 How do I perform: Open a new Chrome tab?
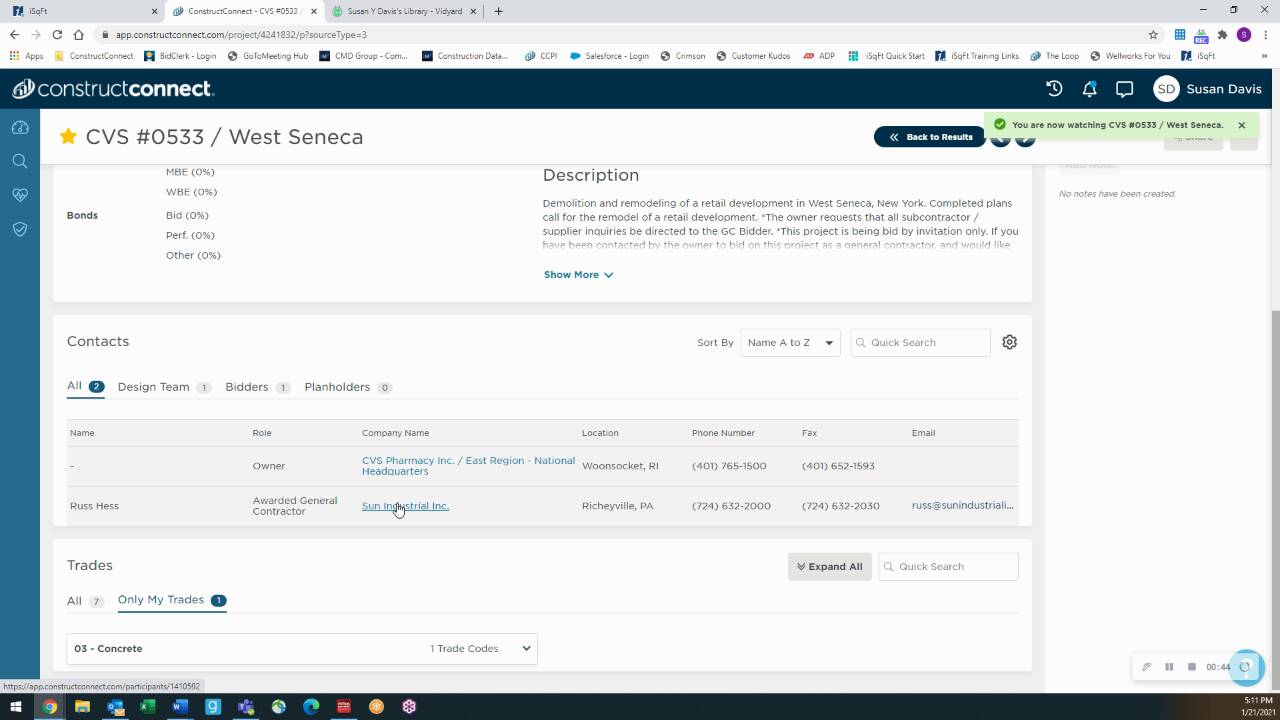click(x=498, y=11)
